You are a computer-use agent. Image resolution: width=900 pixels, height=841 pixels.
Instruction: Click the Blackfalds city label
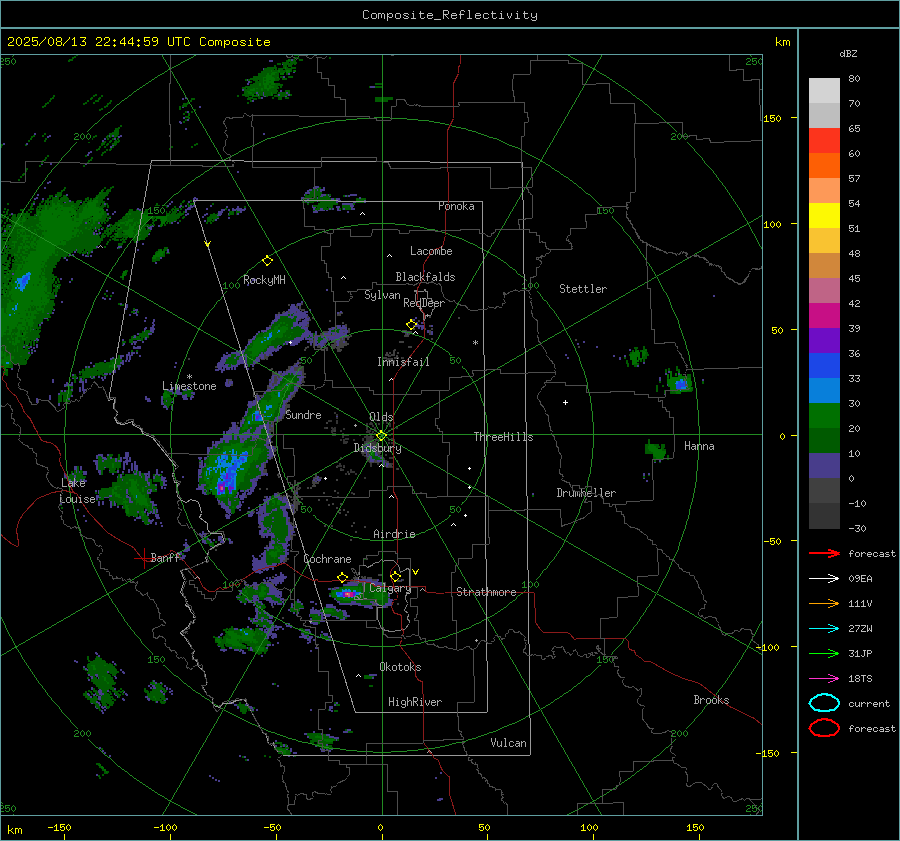pos(425,277)
